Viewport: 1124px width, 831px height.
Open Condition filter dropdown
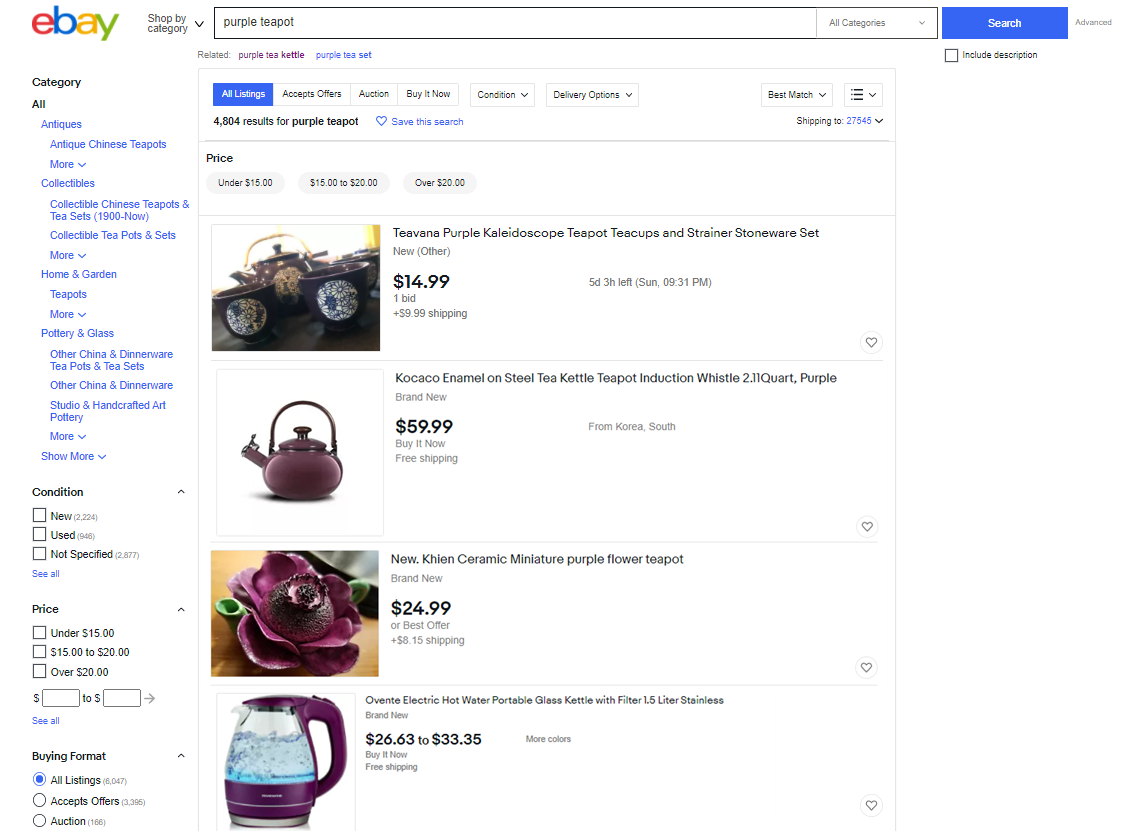pos(503,95)
